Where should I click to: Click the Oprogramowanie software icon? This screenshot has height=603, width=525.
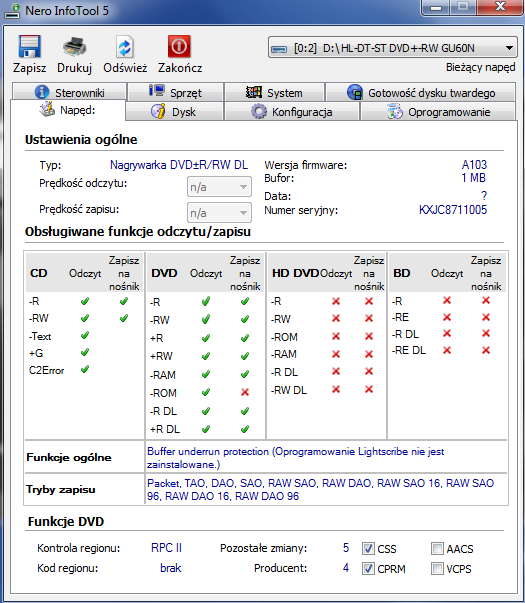click(x=395, y=112)
